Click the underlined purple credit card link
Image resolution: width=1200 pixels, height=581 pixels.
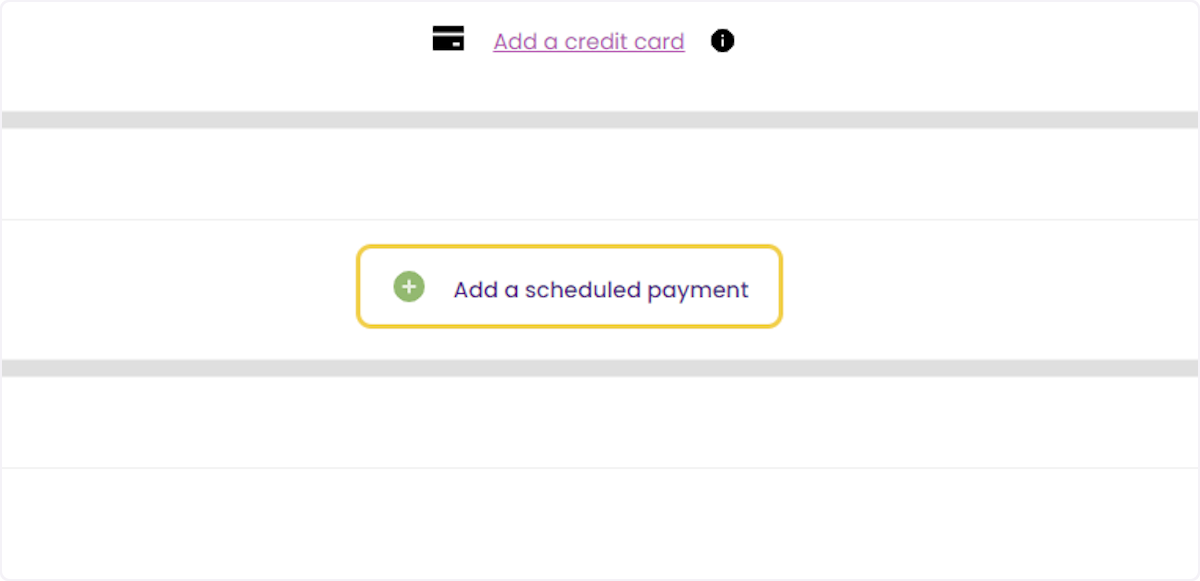pos(588,41)
